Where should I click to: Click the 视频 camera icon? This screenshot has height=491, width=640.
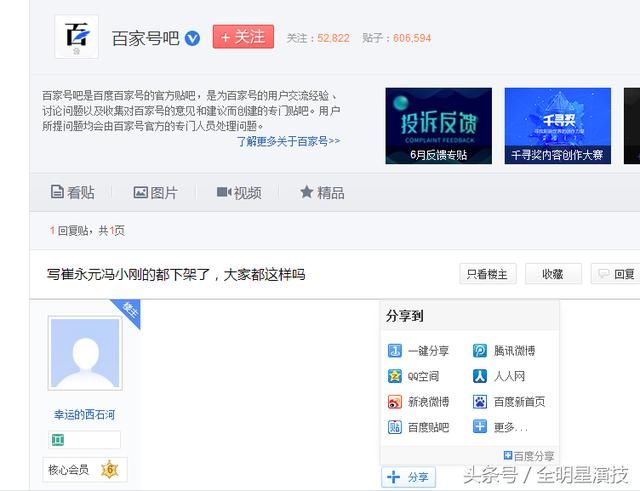pyautogui.click(x=224, y=192)
